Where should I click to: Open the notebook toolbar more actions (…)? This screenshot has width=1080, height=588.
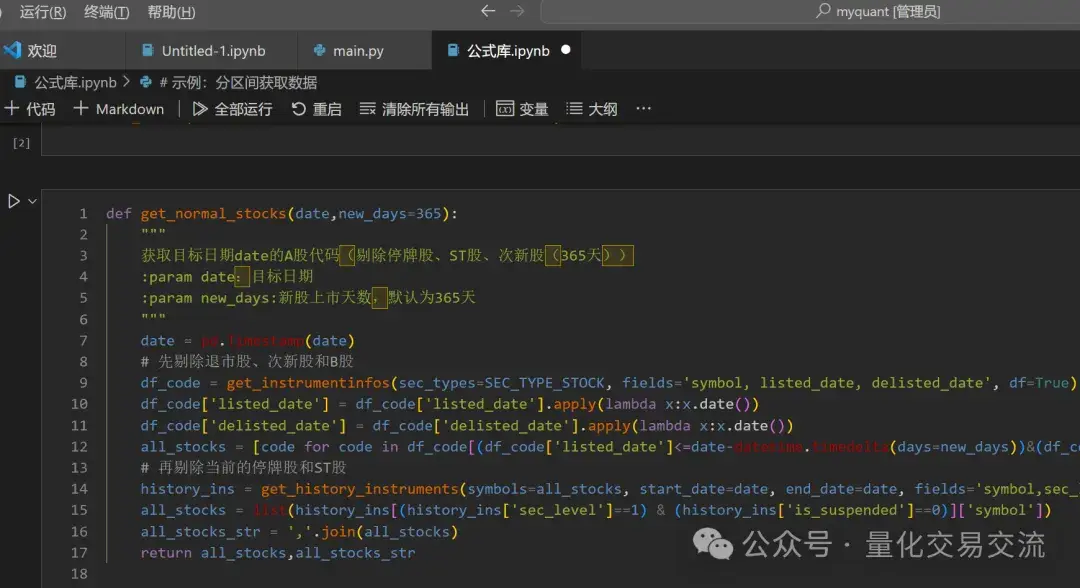(643, 108)
